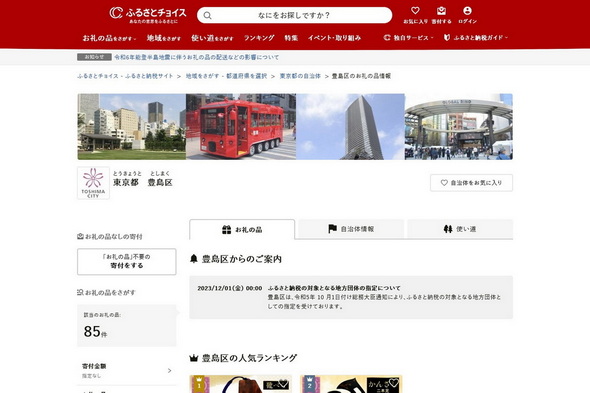The image size is (590, 393).
Task: Click 「お礼の品」不要の寄付をする button
Action: coord(127,261)
